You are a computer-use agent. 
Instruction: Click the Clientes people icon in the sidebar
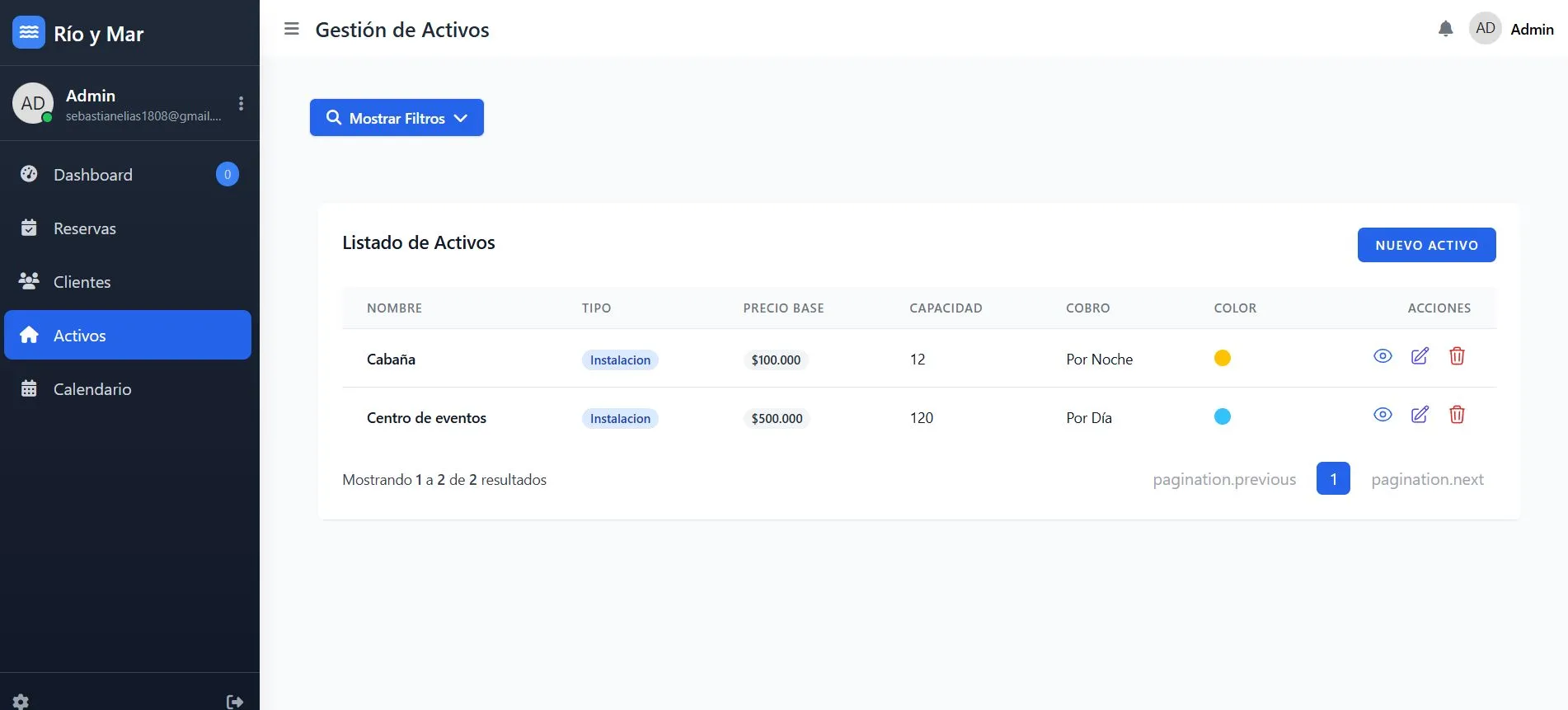tap(29, 281)
